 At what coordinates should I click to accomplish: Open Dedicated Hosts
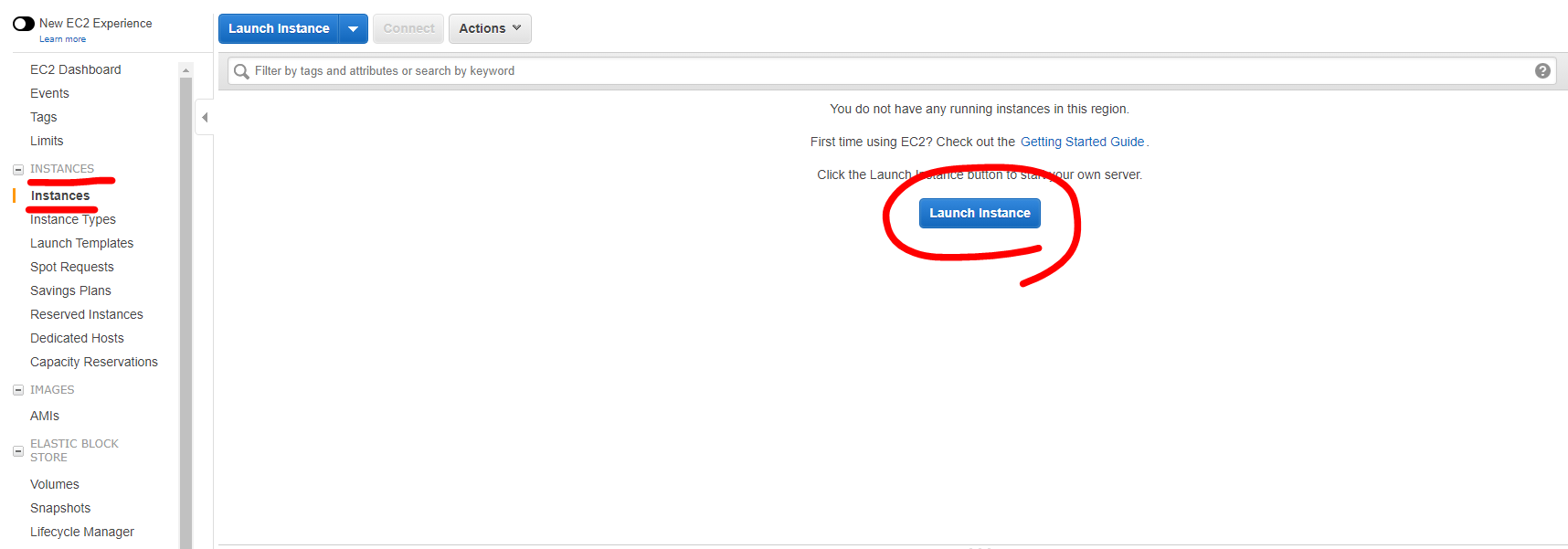(x=77, y=338)
